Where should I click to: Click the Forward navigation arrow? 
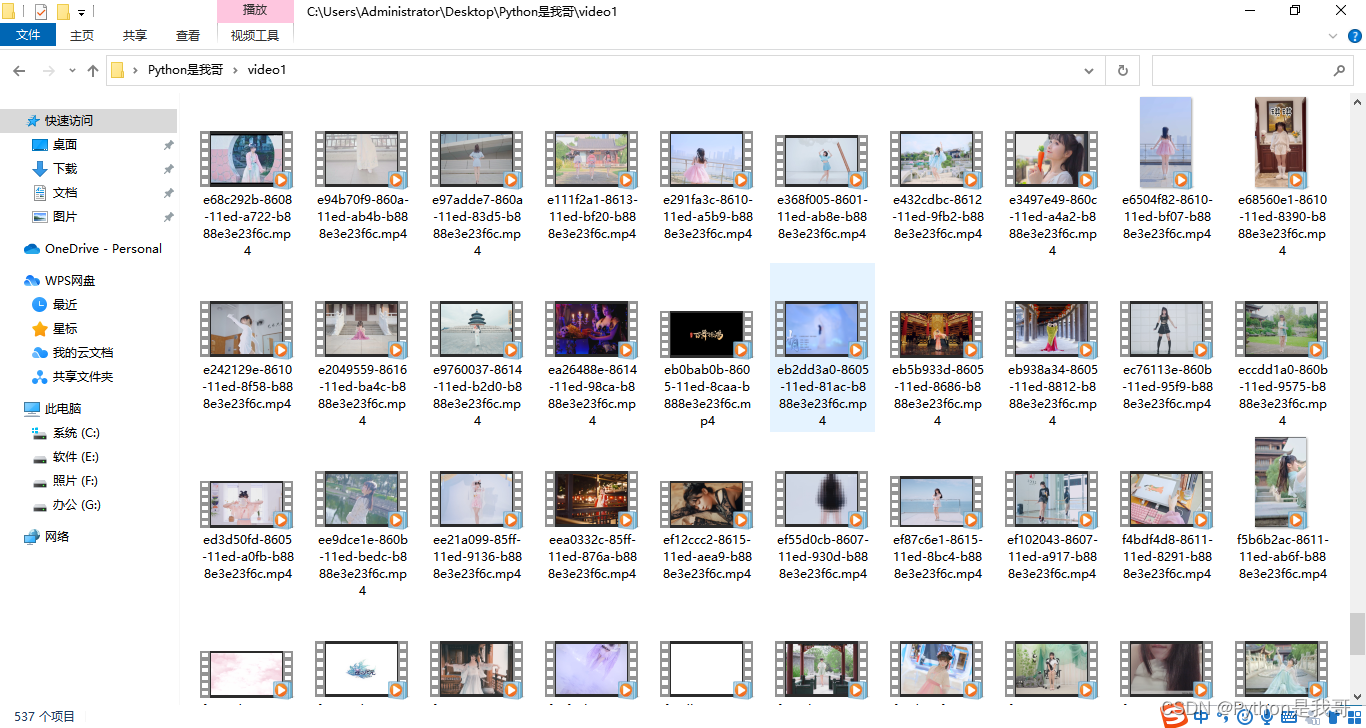pos(48,71)
